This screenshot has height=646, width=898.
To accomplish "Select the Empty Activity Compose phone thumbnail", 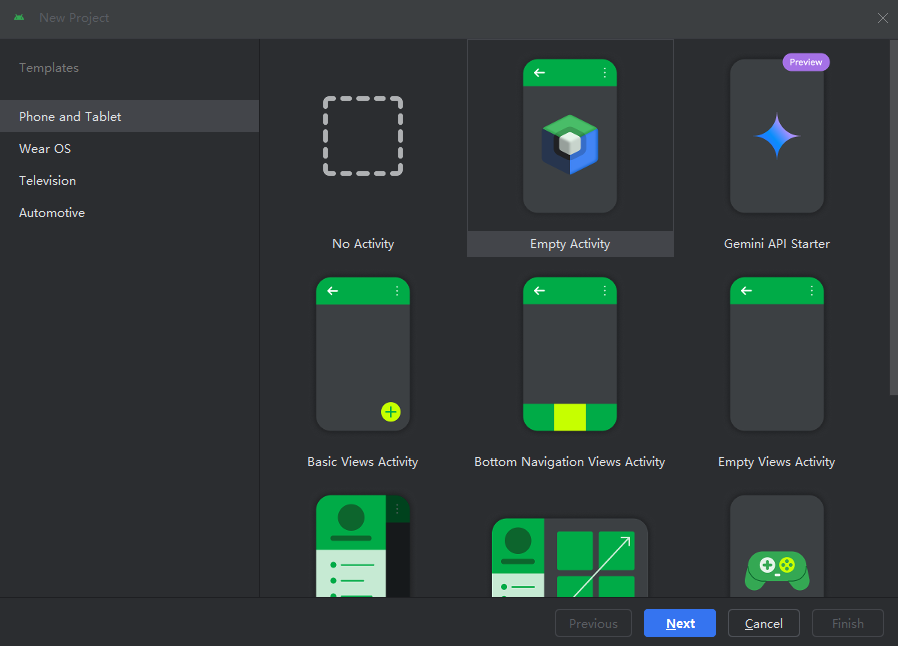I will tap(570, 136).
